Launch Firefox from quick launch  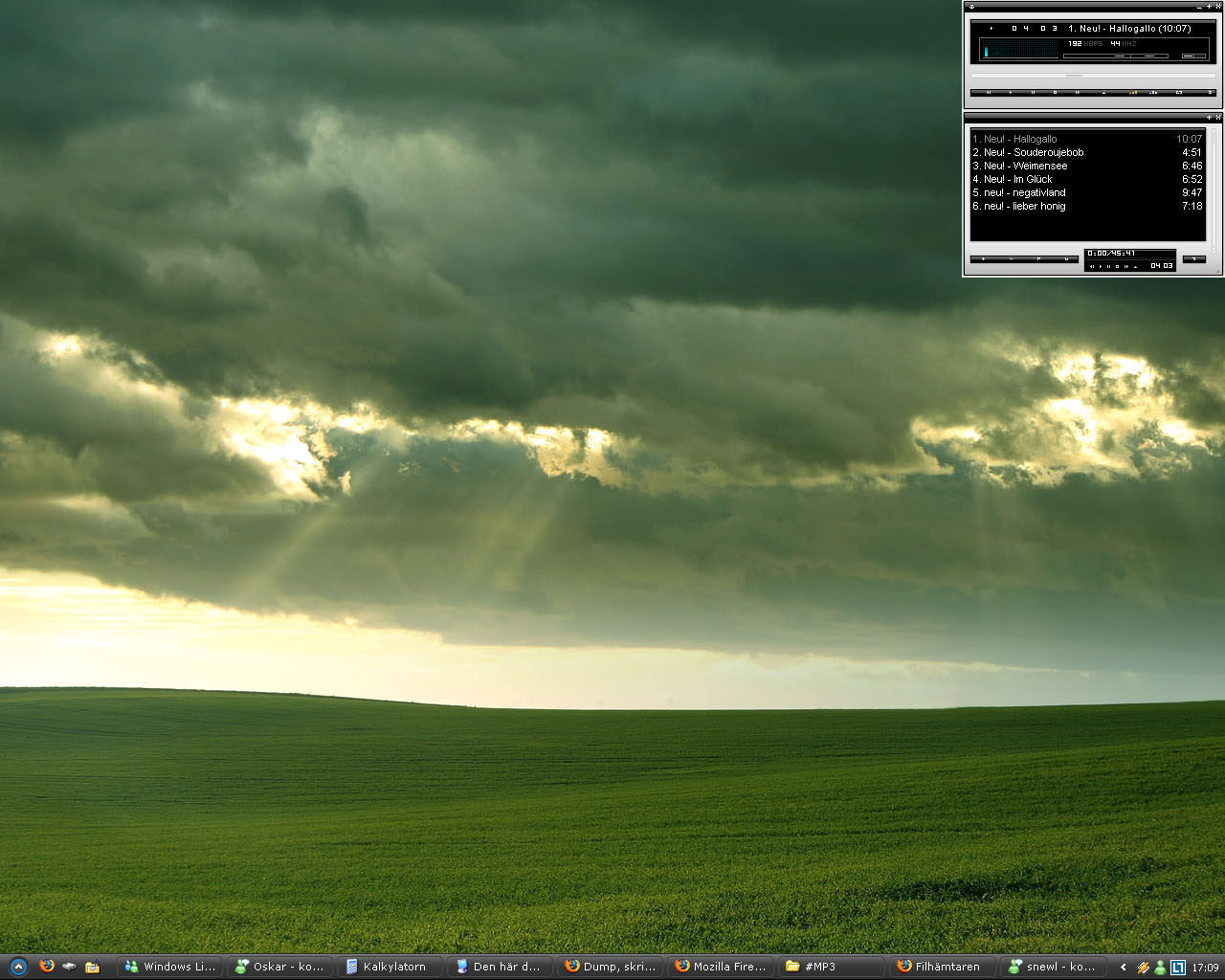click(x=46, y=967)
